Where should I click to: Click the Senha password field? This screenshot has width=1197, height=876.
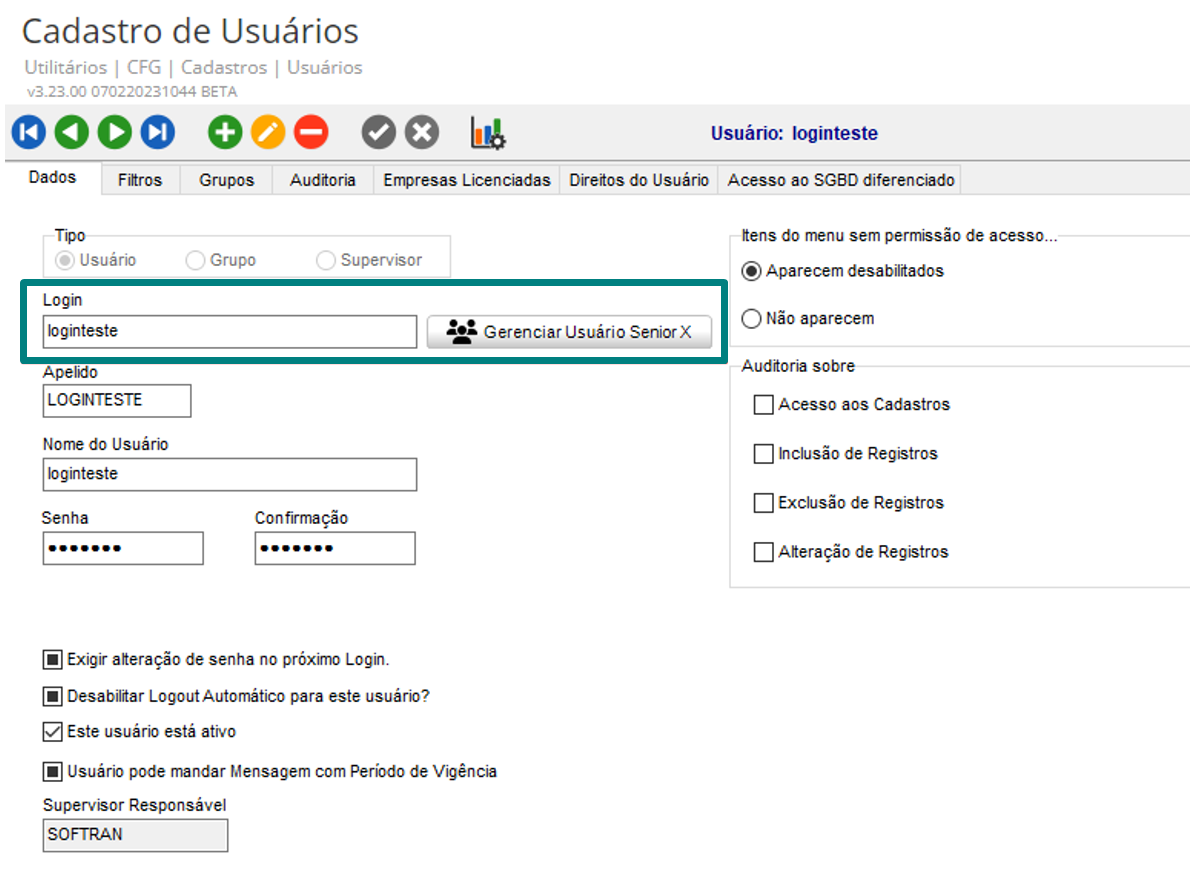pyautogui.click(x=123, y=548)
